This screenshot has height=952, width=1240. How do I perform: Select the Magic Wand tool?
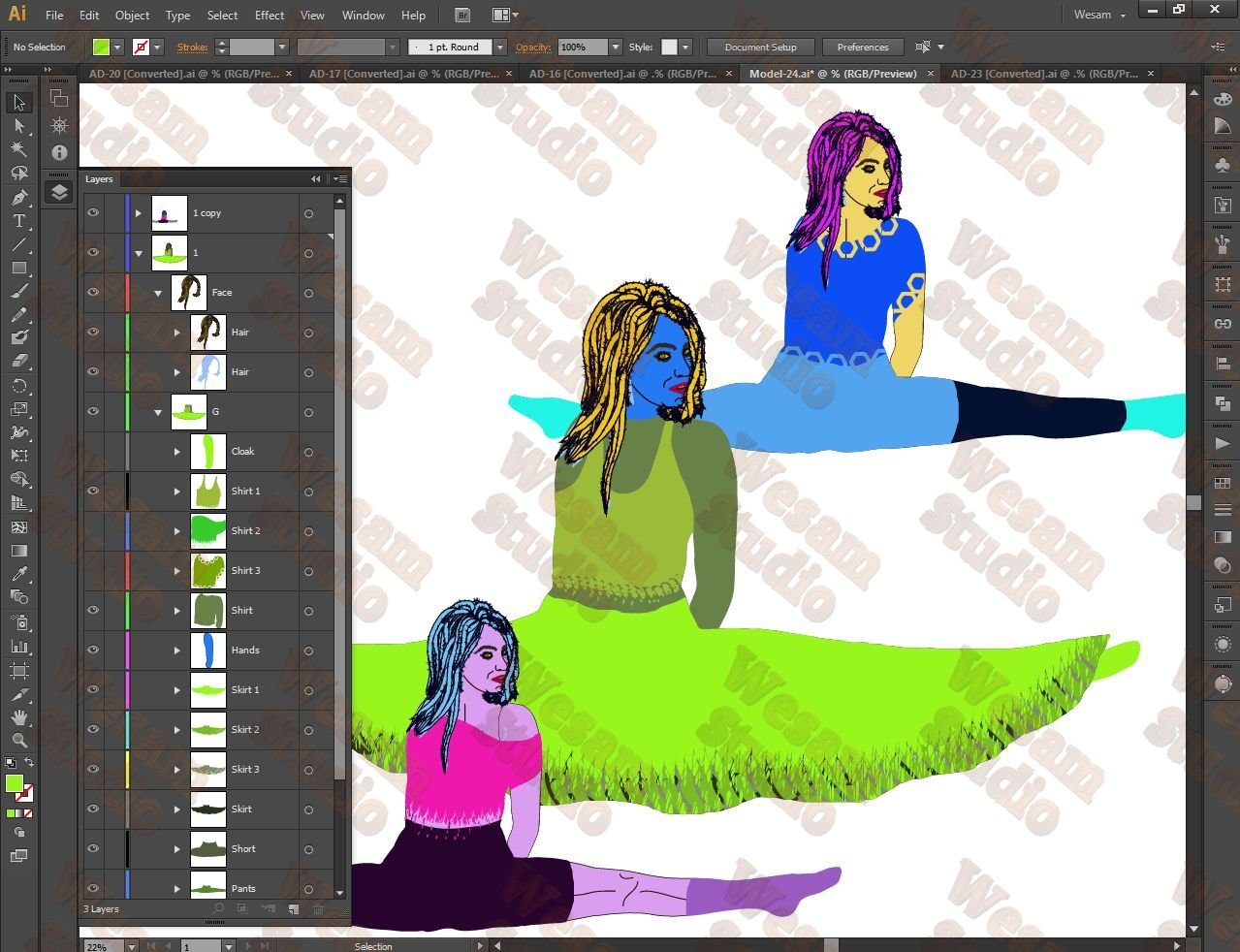pyautogui.click(x=18, y=149)
